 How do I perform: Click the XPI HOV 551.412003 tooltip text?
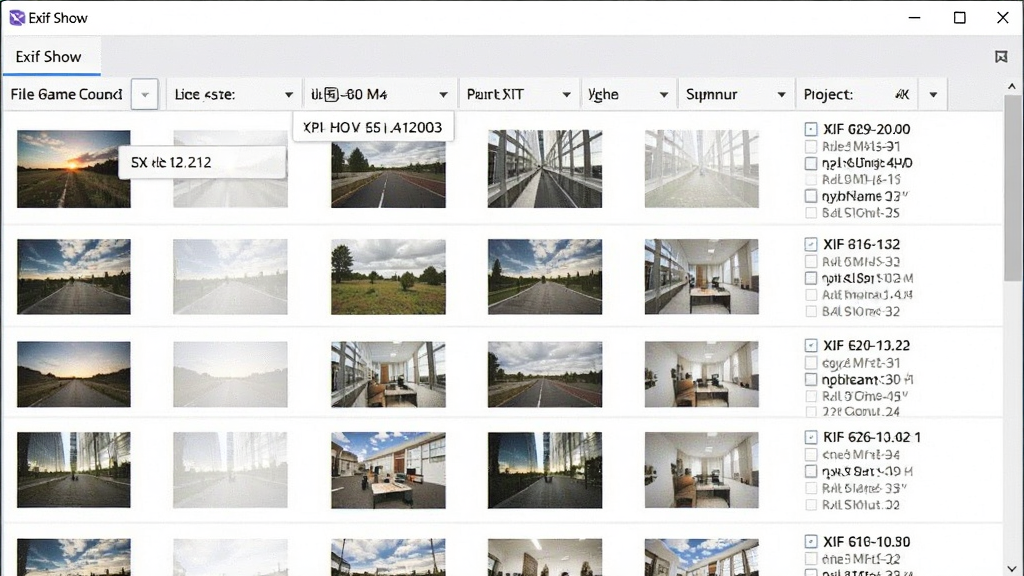pyautogui.click(x=372, y=127)
